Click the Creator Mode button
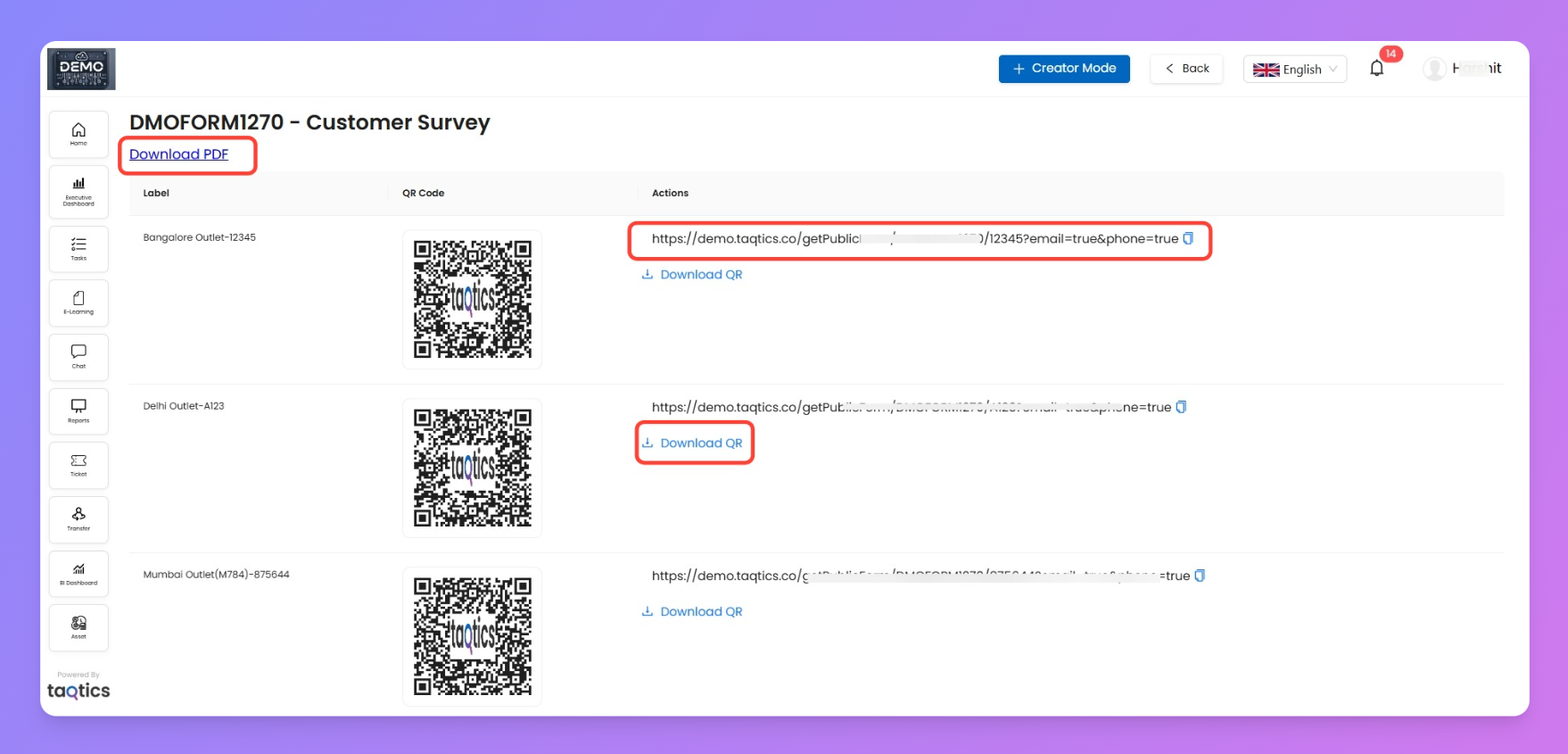This screenshot has width=1568, height=754. coord(1064,69)
